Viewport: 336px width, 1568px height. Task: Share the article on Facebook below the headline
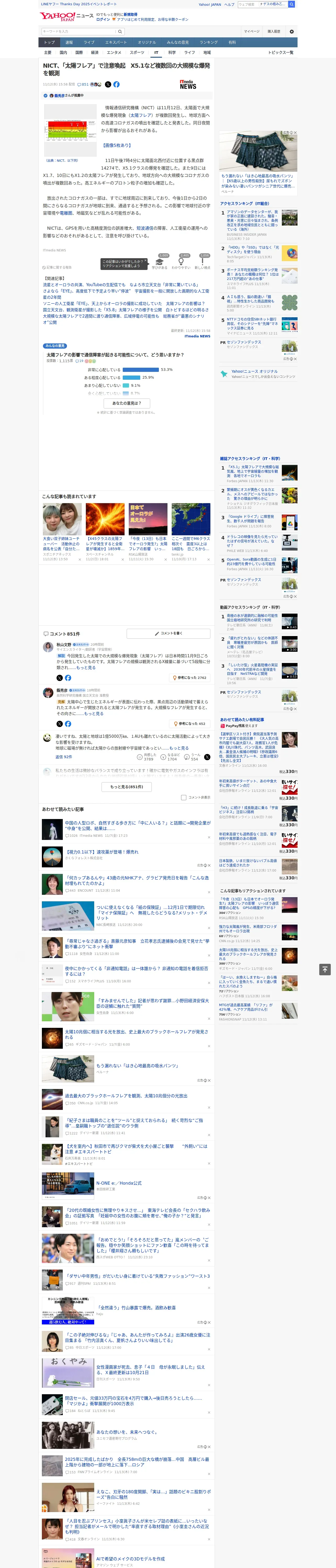pyautogui.click(x=116, y=85)
